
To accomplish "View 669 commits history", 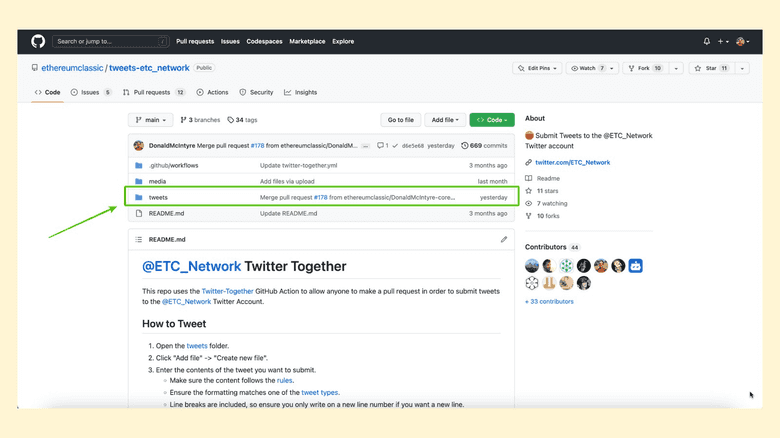I will (490, 145).
